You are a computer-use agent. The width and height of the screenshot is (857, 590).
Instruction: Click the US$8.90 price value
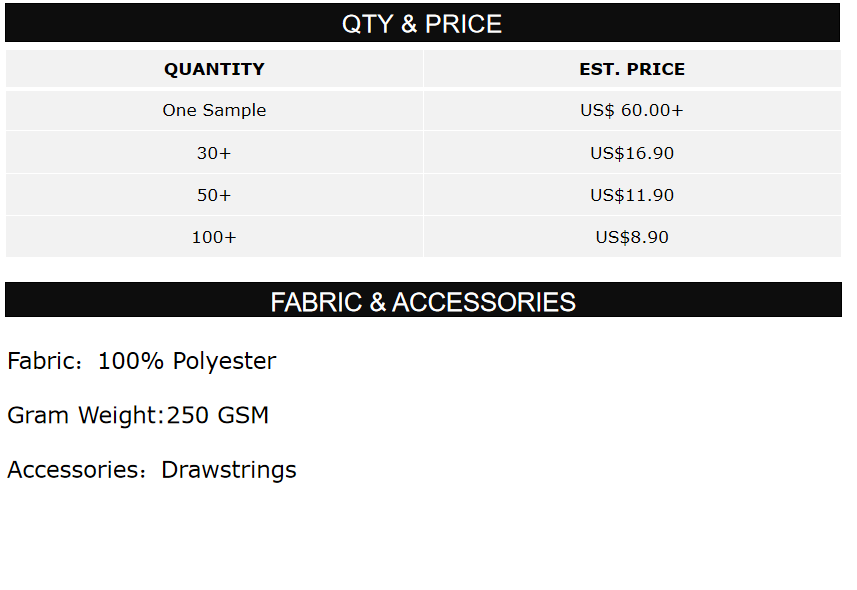pos(632,237)
